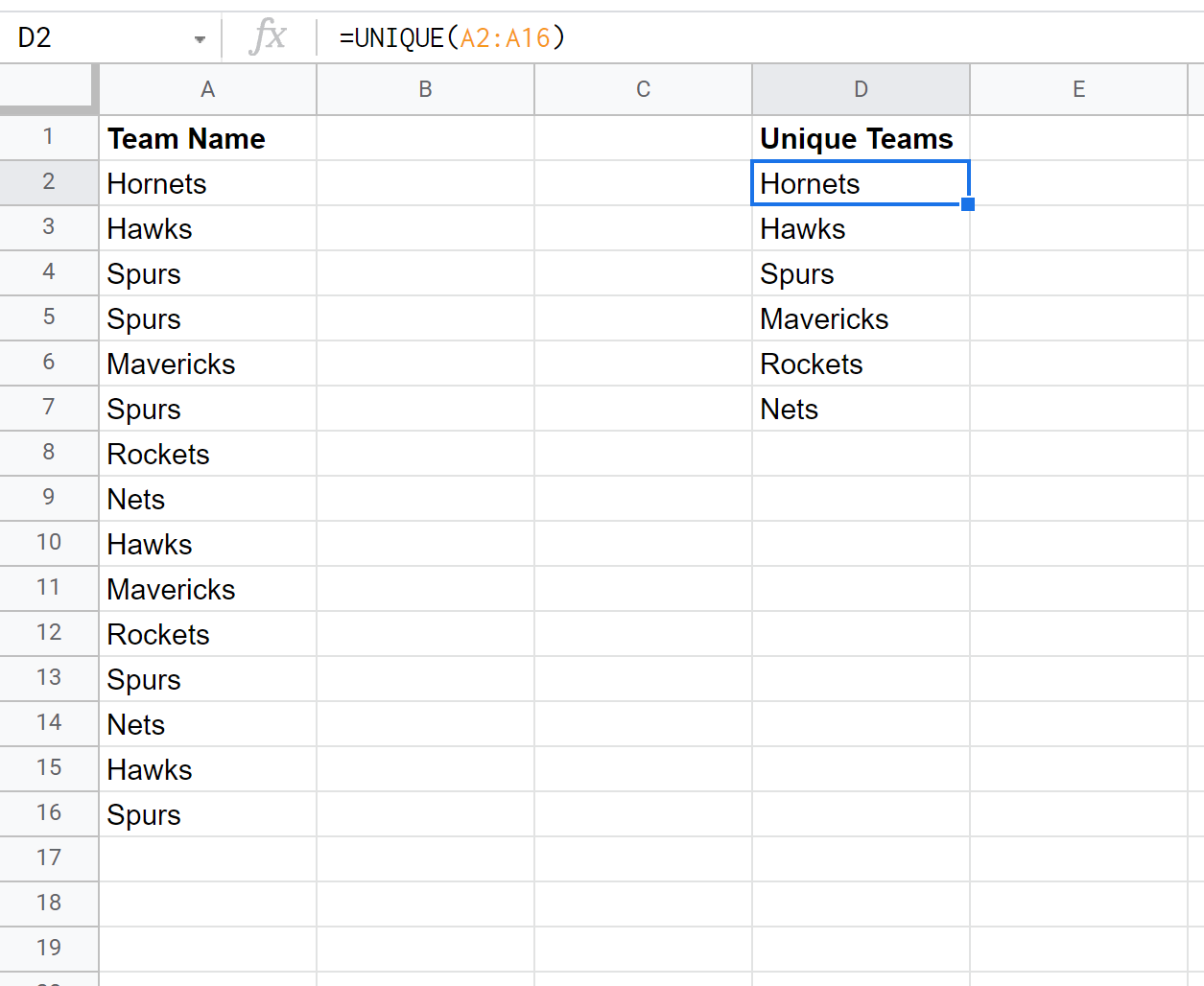Viewport: 1204px width, 986px height.
Task: Select column B header
Action: click(425, 89)
